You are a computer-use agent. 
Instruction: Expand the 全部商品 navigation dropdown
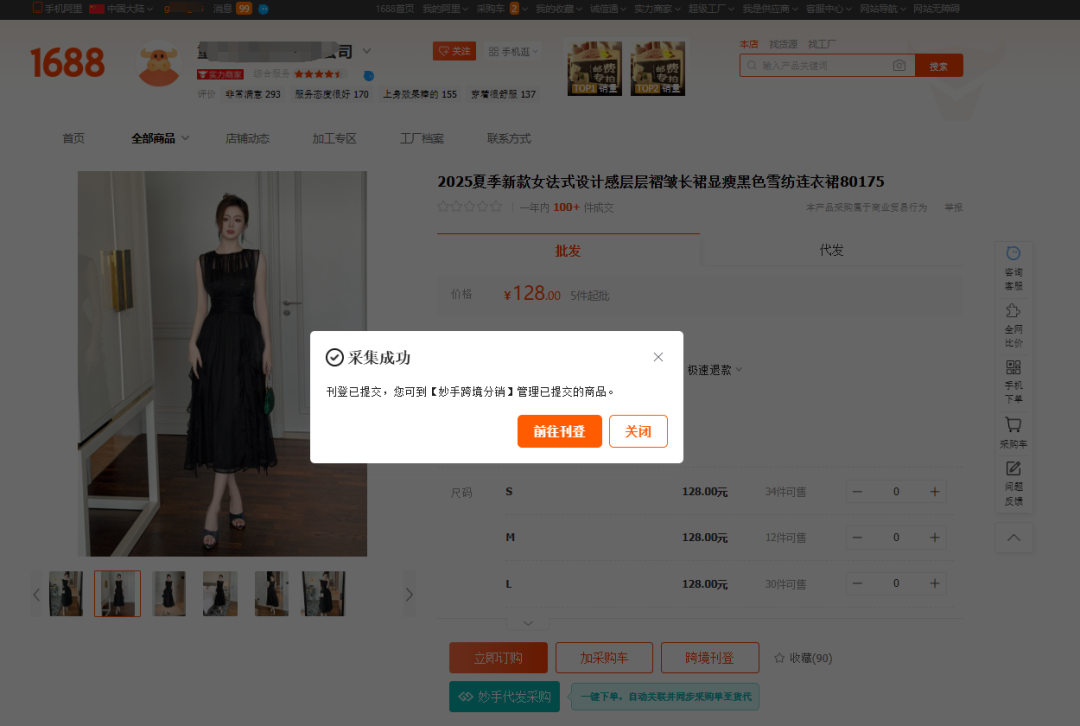[x=158, y=138]
